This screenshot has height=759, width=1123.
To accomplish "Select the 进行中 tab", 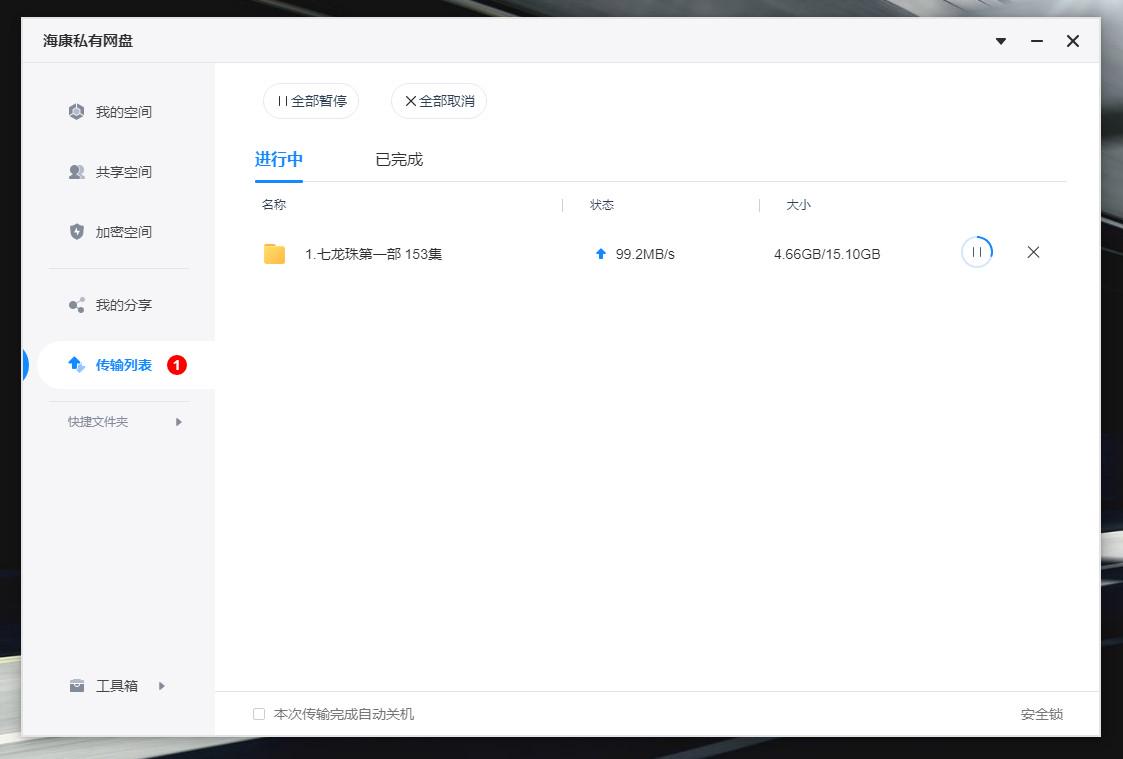I will (279, 158).
